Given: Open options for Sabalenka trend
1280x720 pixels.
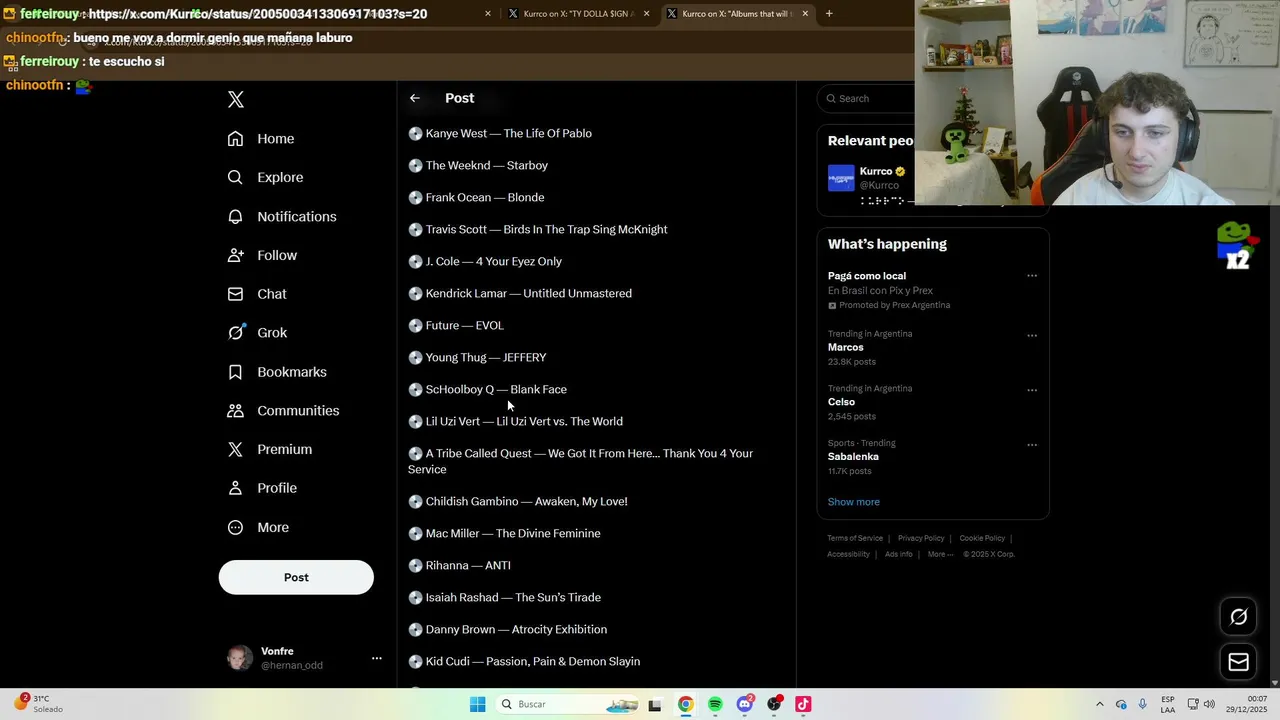Looking at the screenshot, I should 1032,445.
